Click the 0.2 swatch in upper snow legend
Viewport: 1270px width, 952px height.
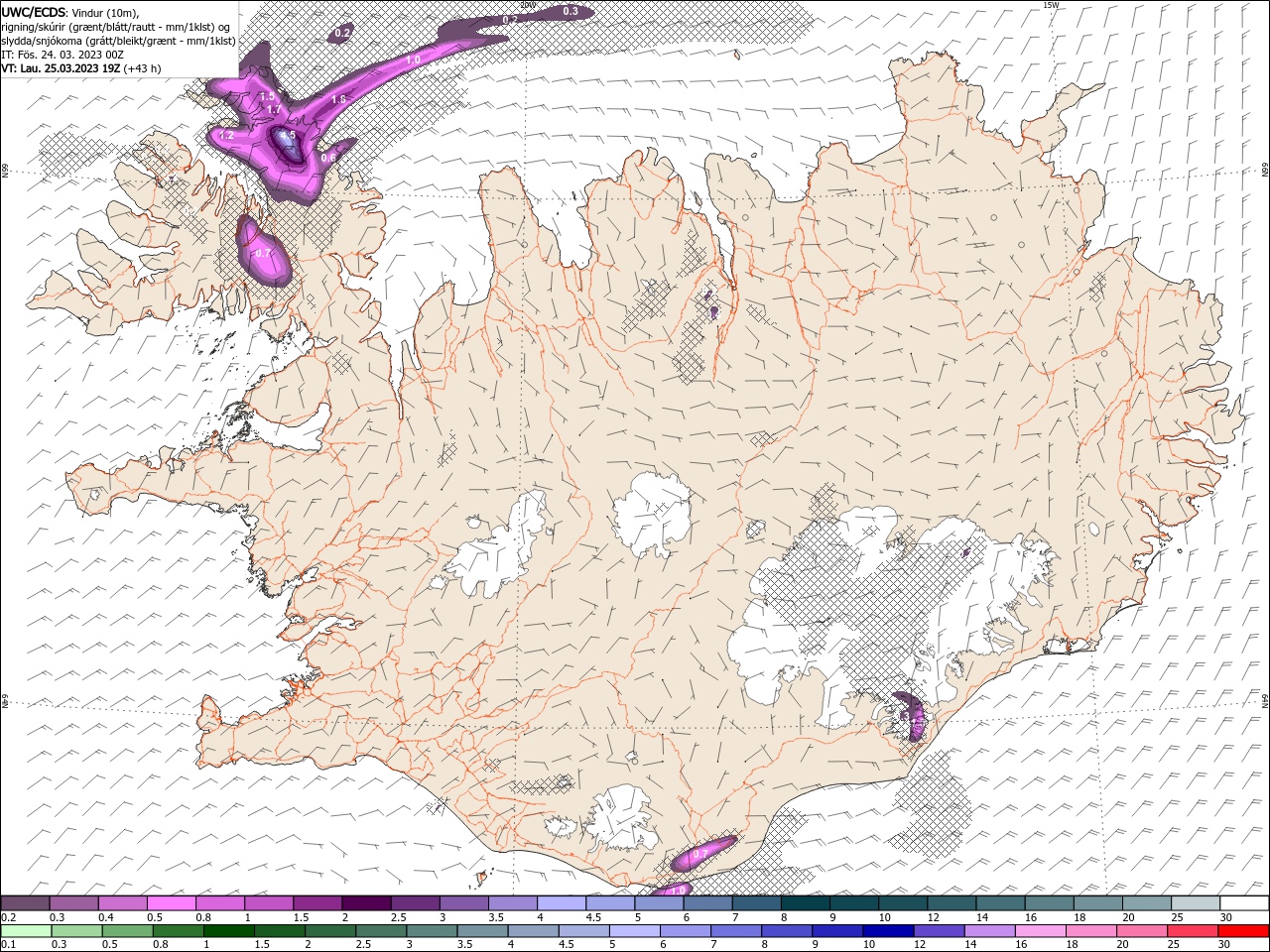pyautogui.click(x=25, y=903)
